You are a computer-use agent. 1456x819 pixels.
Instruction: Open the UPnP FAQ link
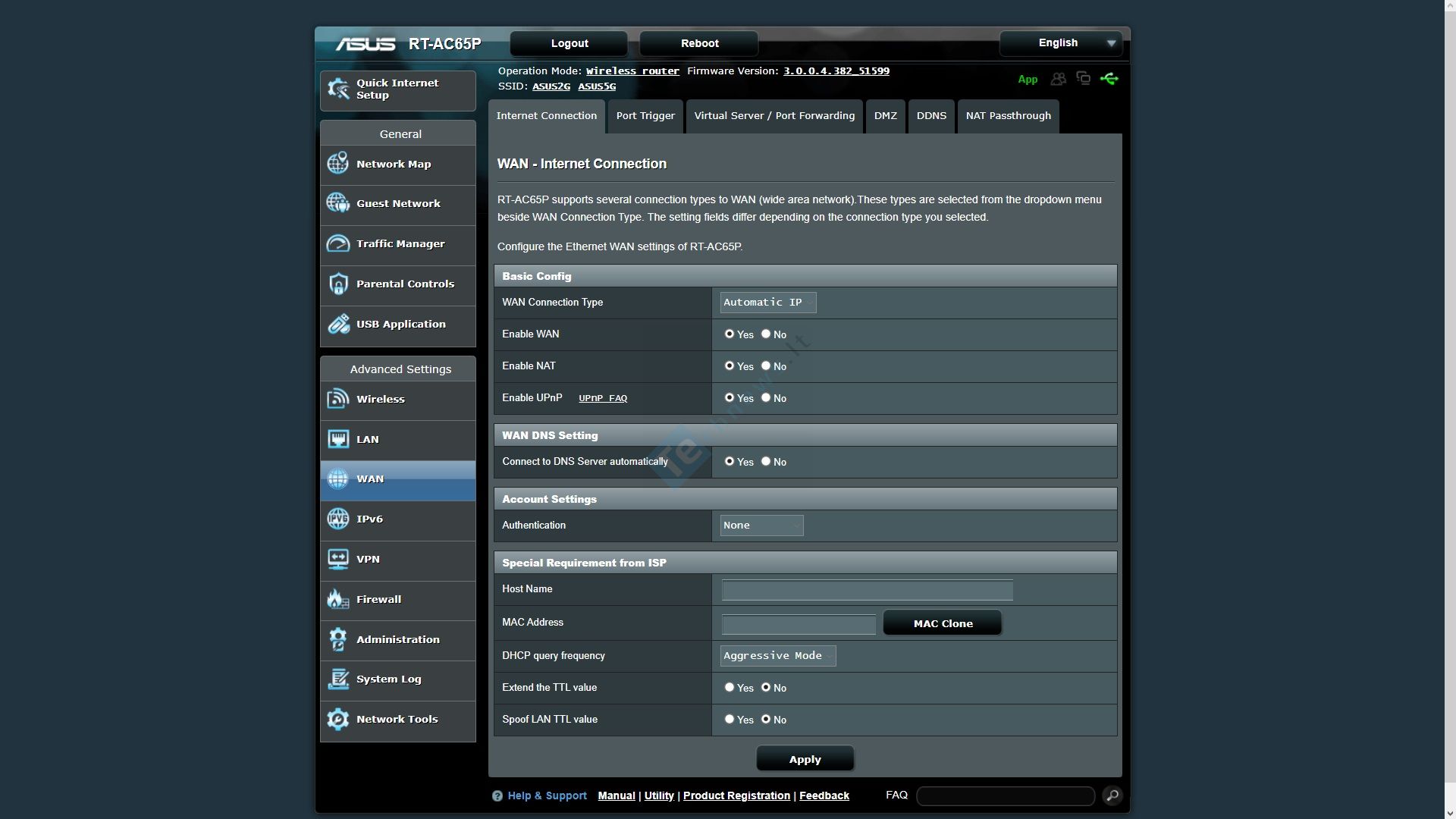[603, 398]
